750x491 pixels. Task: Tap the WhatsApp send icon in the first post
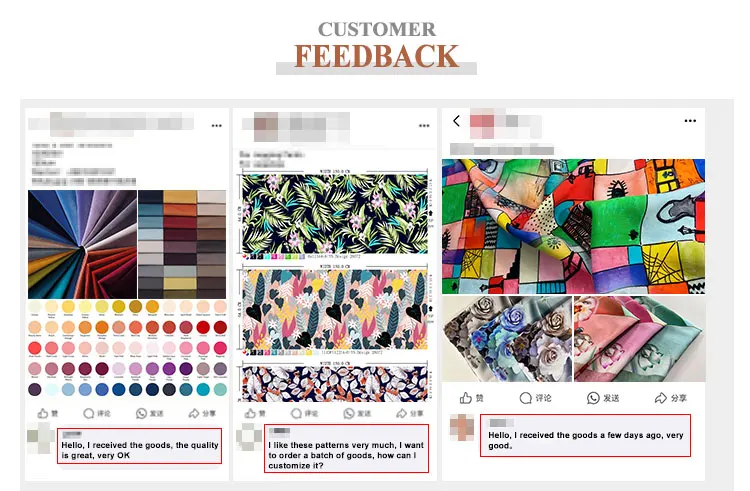[141, 413]
